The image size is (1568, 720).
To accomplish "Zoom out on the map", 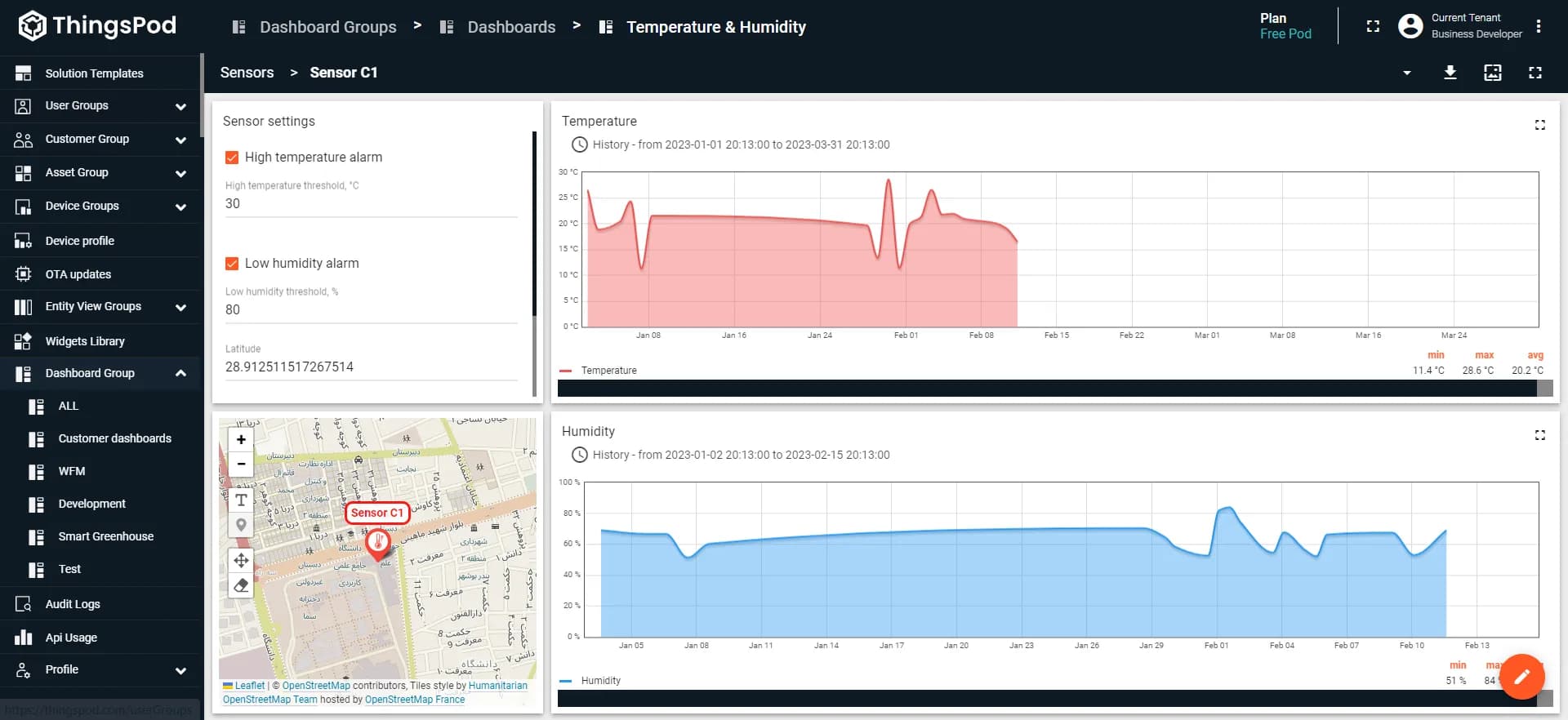I will tap(241, 464).
